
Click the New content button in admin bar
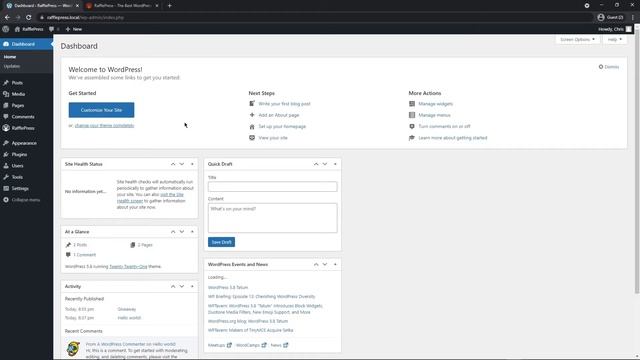74,29
